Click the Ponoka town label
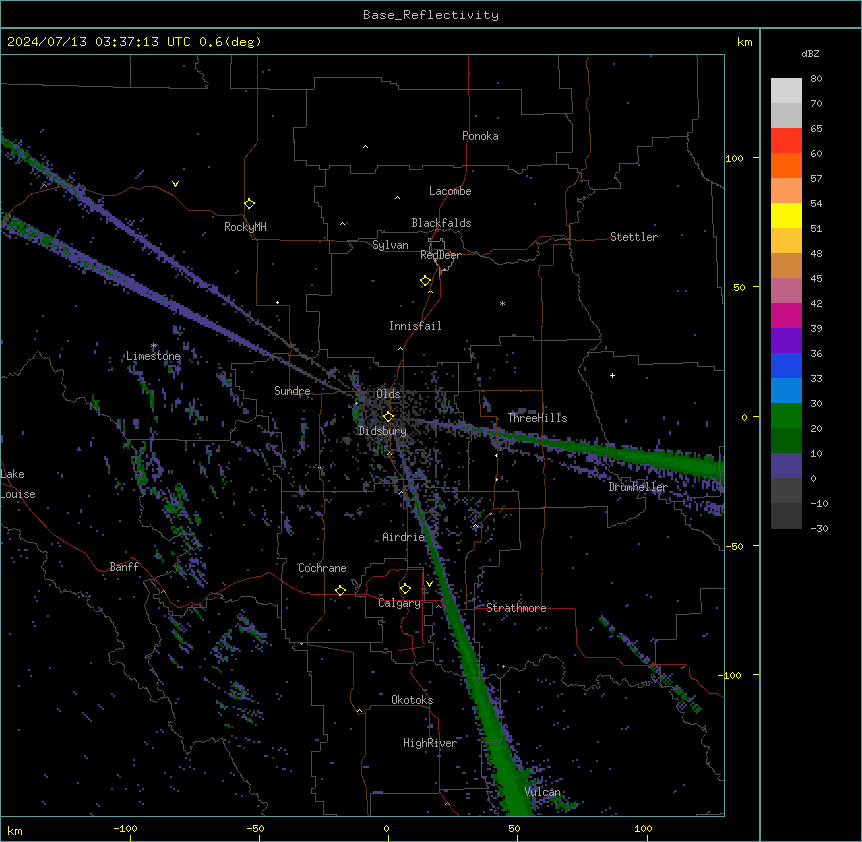The image size is (862, 842). 480,136
